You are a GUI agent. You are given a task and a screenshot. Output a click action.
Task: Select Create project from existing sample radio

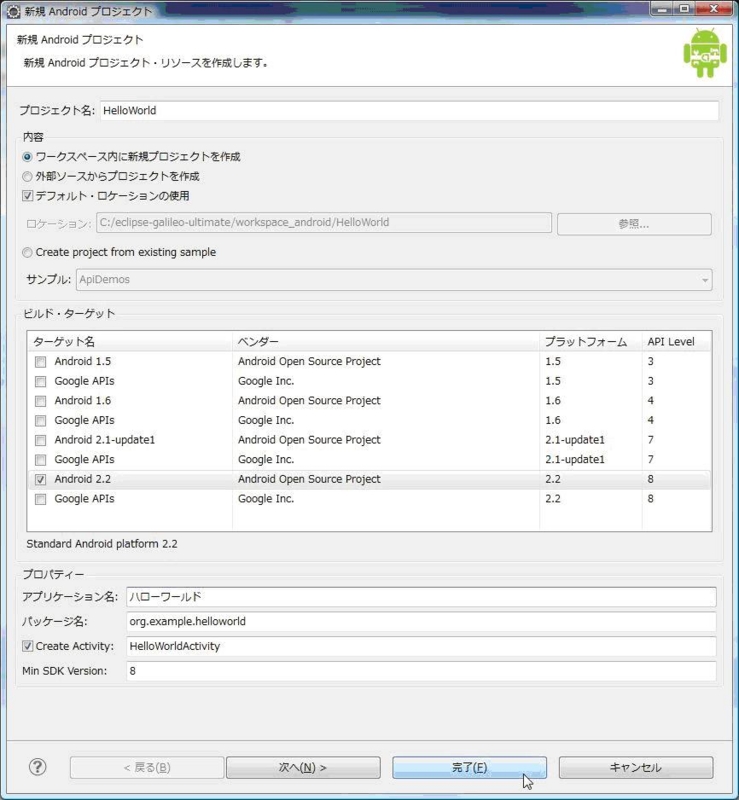click(x=27, y=253)
